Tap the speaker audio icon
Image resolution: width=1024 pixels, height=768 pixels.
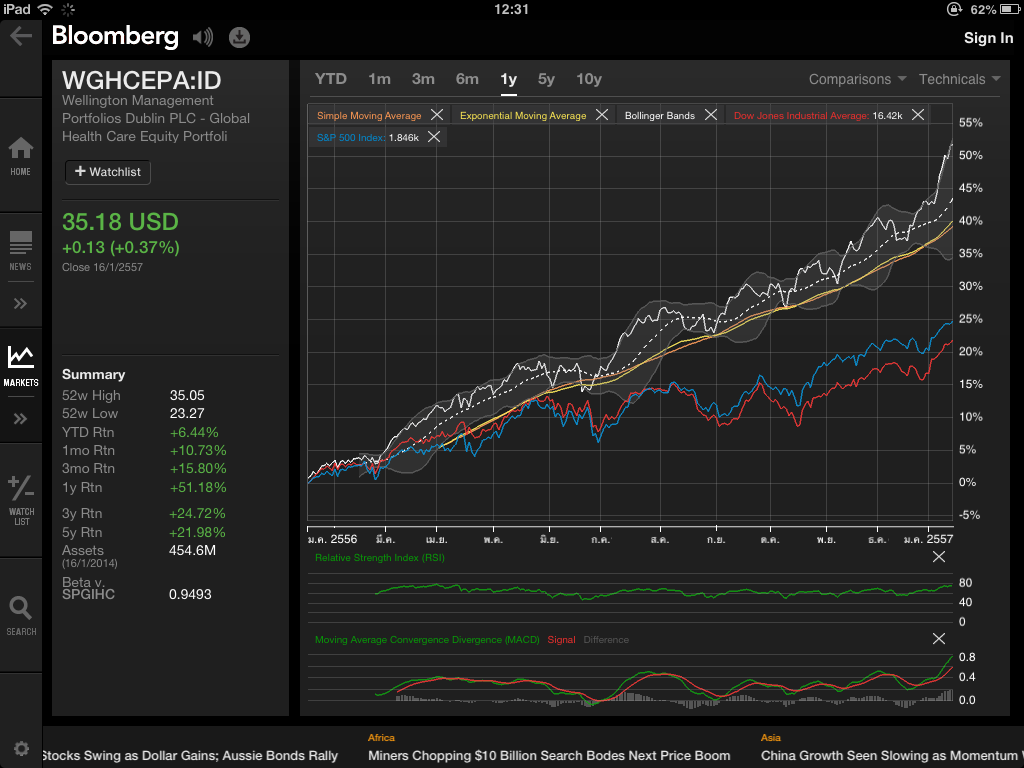pos(203,37)
